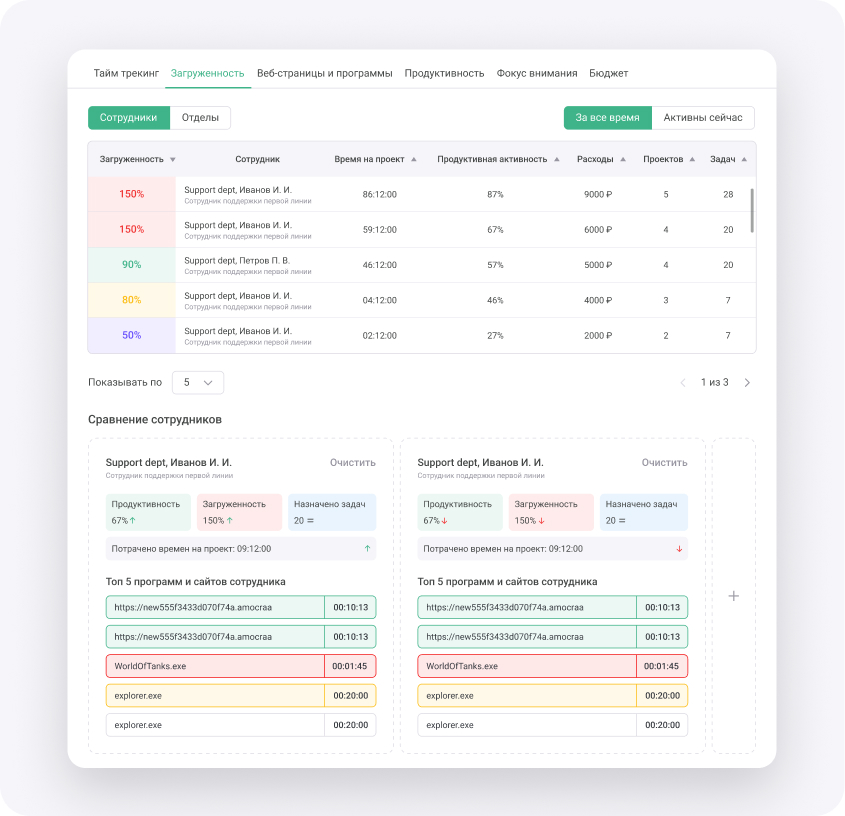Sort by Расходы column arrow

(623, 160)
